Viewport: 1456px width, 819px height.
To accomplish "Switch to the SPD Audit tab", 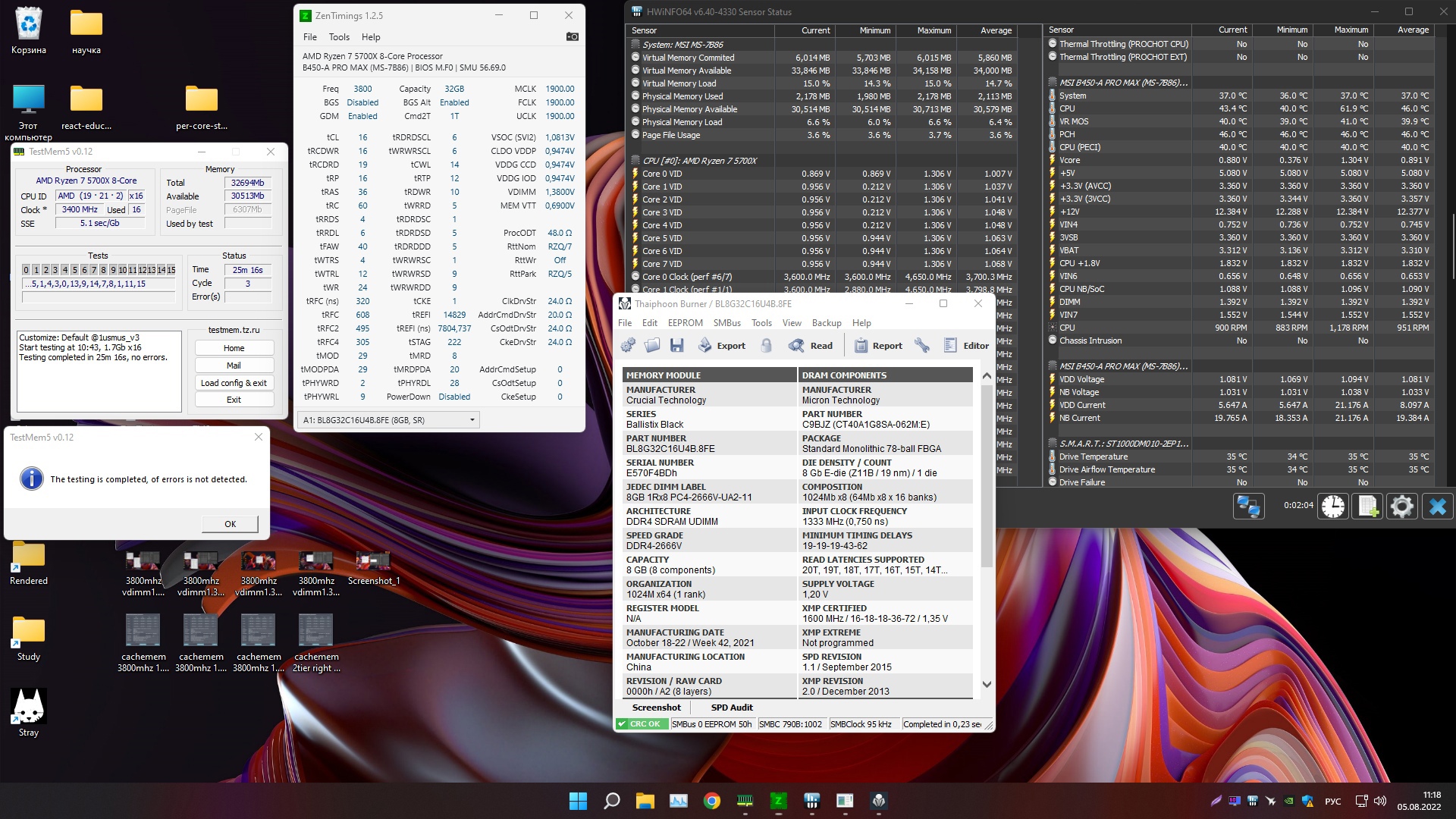I will (x=731, y=708).
